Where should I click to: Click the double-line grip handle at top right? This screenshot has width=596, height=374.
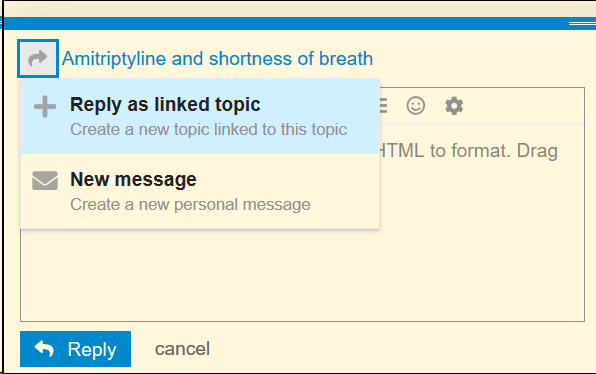coord(582,24)
